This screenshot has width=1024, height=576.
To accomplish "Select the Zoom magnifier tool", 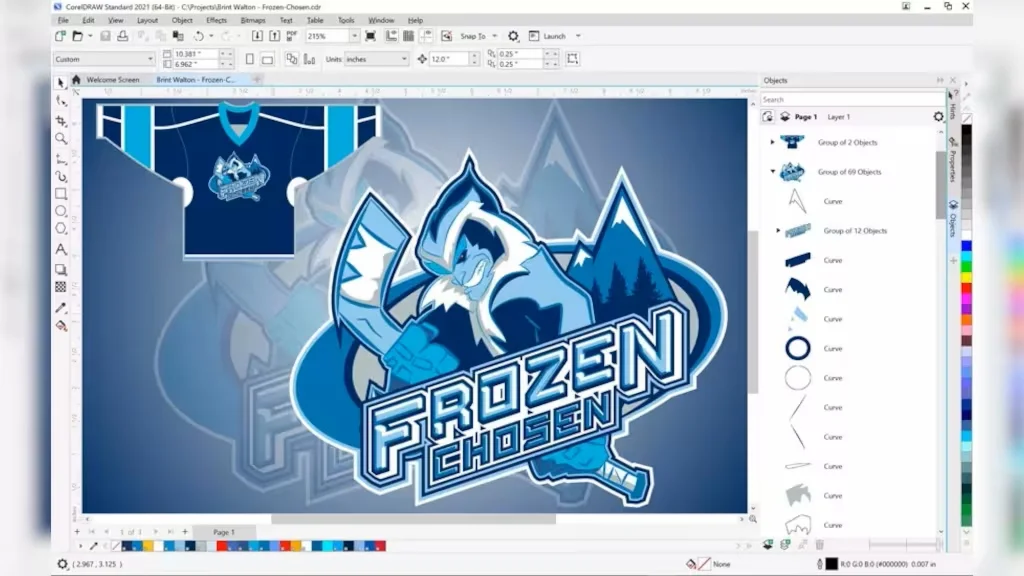I will [x=61, y=138].
